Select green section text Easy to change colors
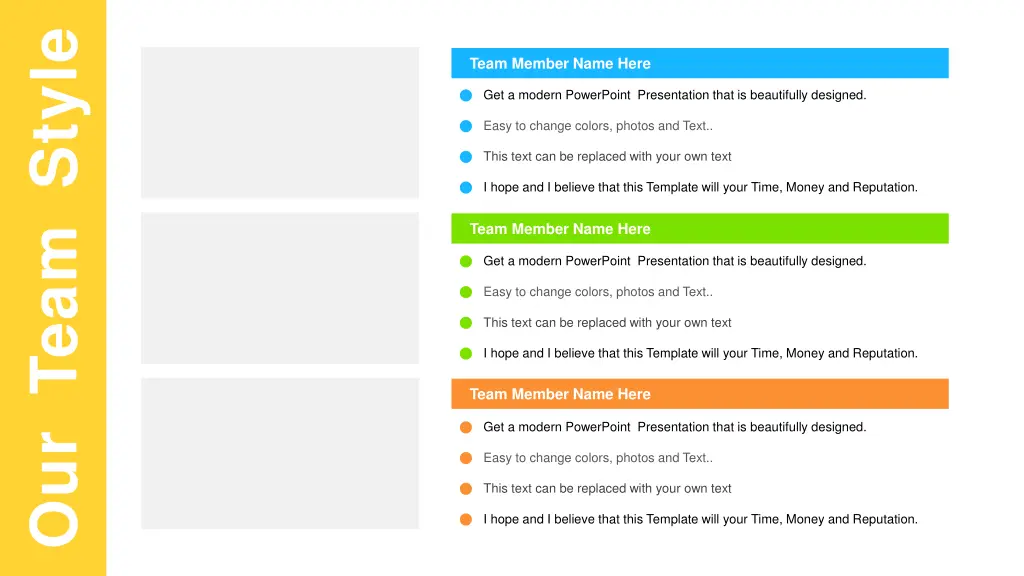This screenshot has height=576, width=1024. (x=598, y=292)
